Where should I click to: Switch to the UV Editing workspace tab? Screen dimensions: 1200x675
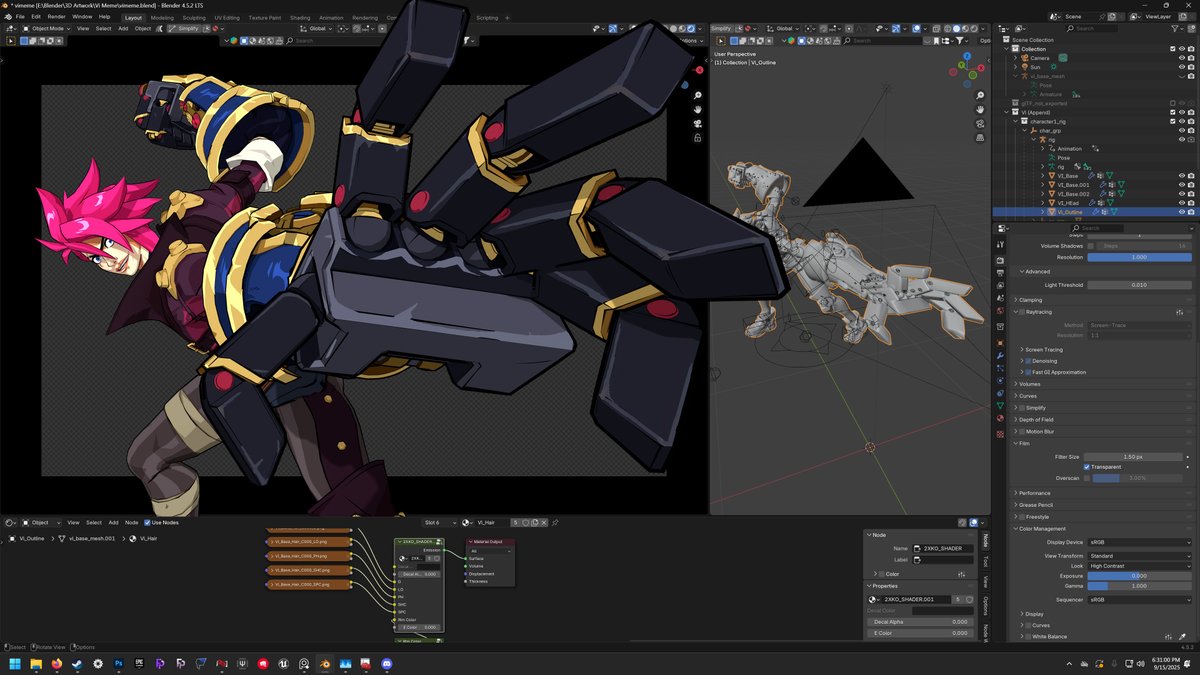pos(227,17)
